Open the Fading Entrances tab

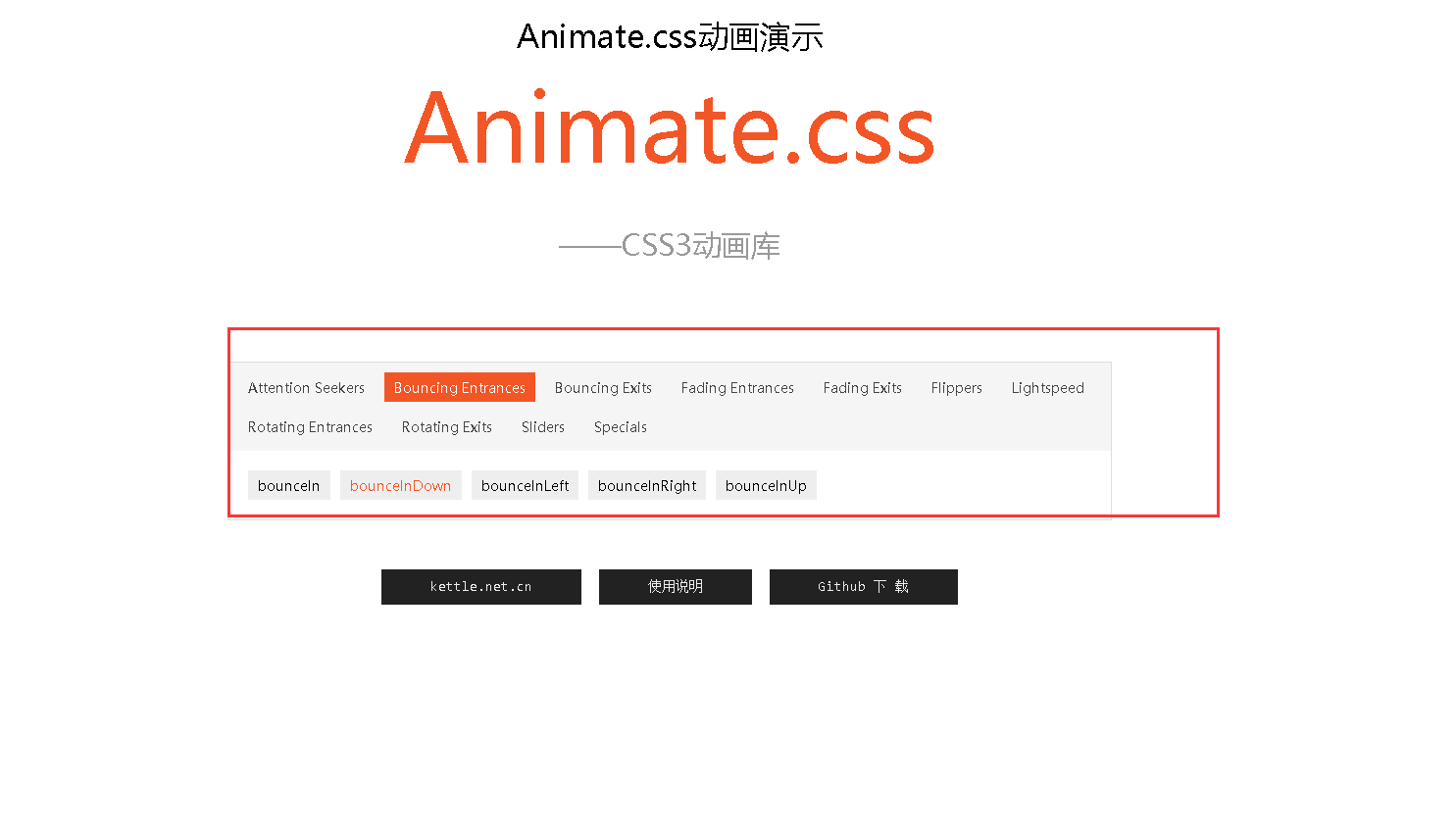pyautogui.click(x=737, y=388)
